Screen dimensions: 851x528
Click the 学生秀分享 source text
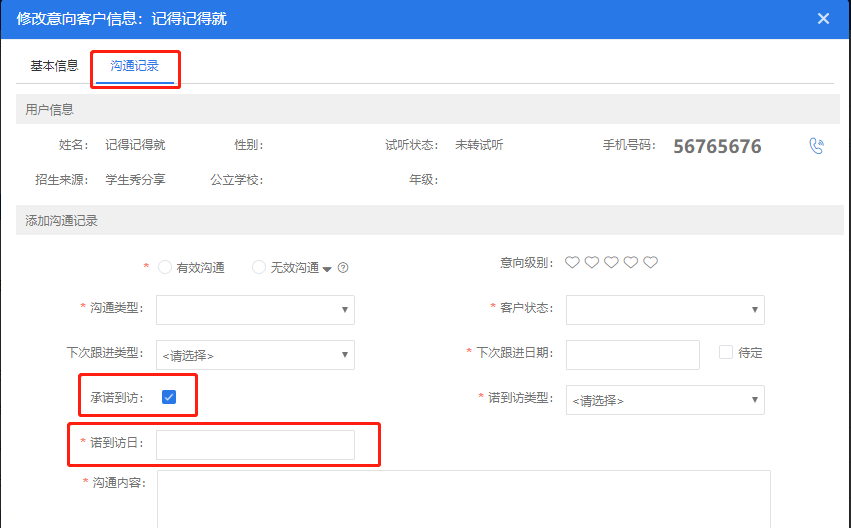click(x=135, y=180)
